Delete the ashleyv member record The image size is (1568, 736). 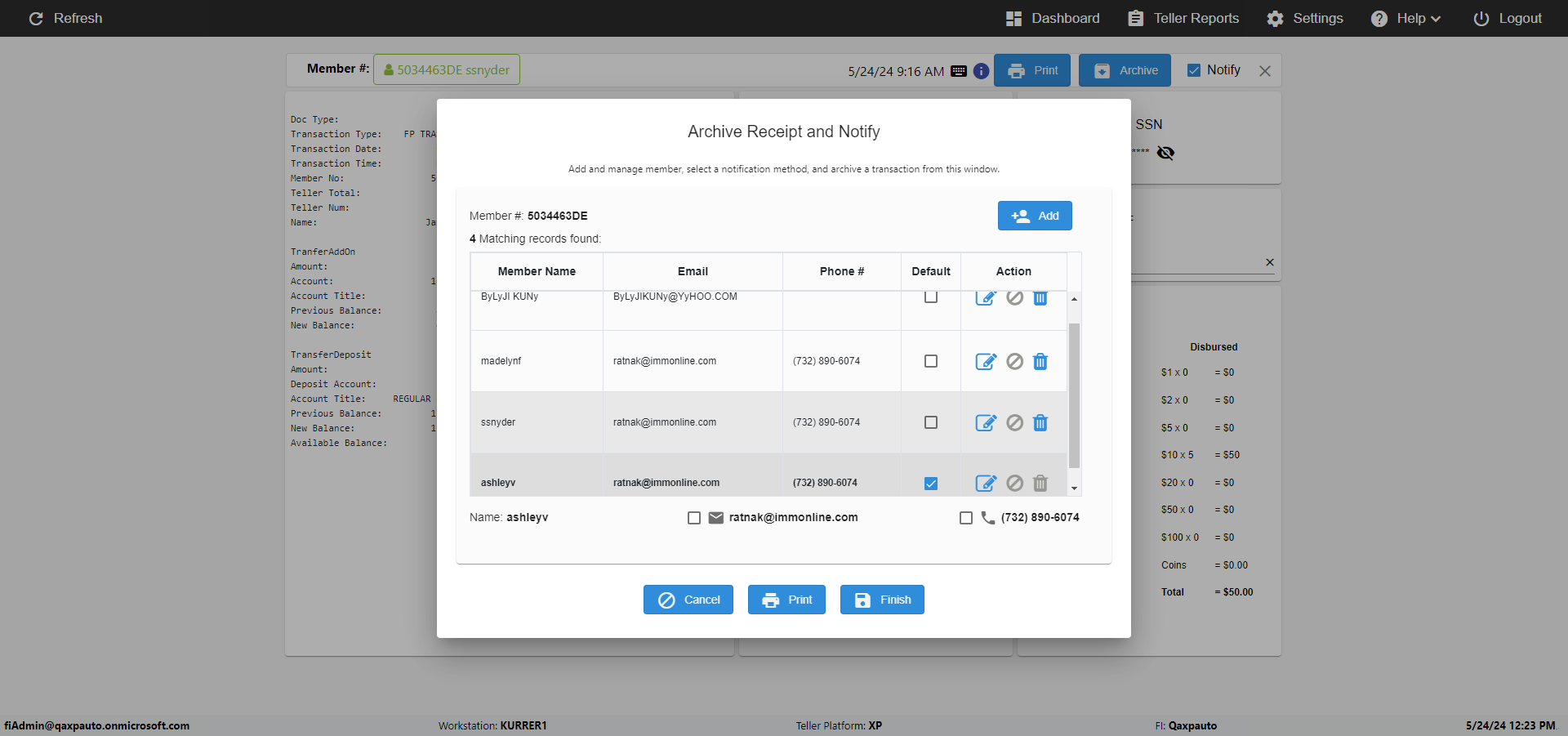tap(1040, 483)
